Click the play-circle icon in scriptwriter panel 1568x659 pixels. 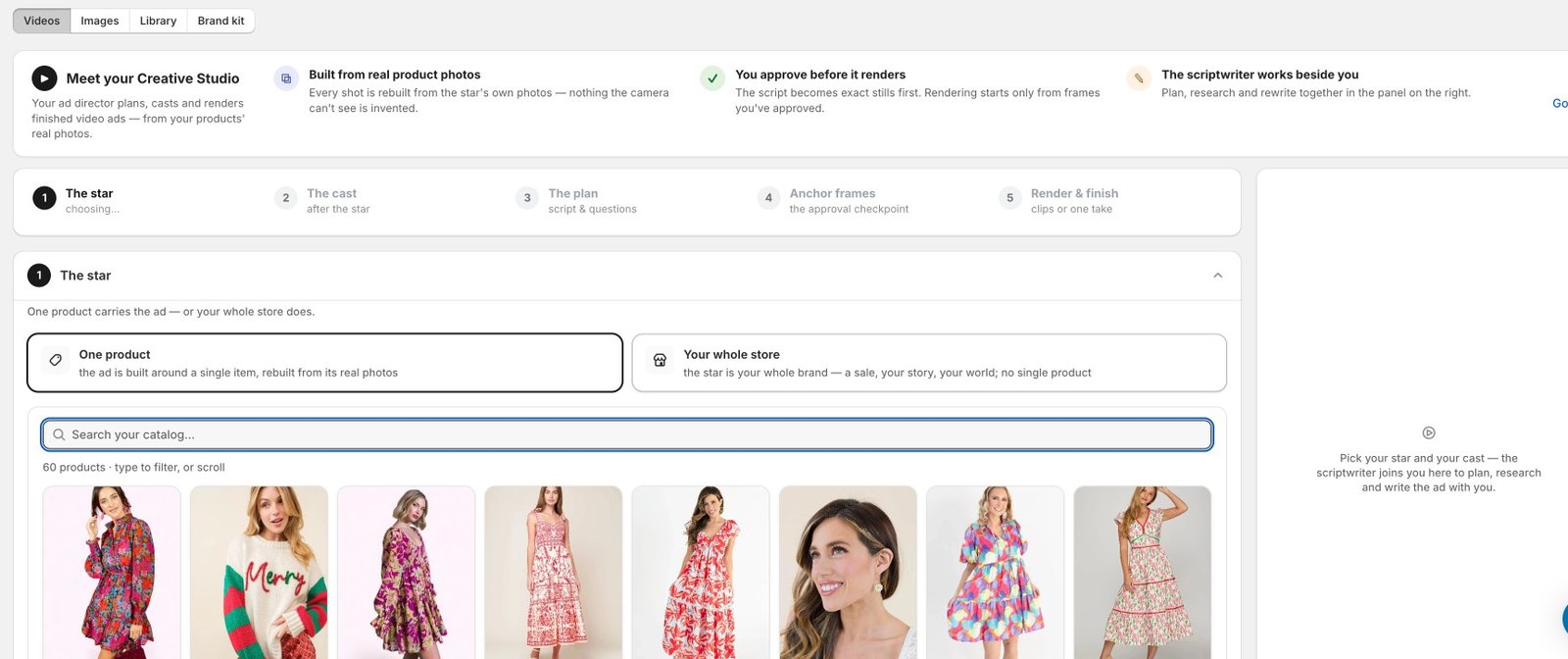[1429, 432]
